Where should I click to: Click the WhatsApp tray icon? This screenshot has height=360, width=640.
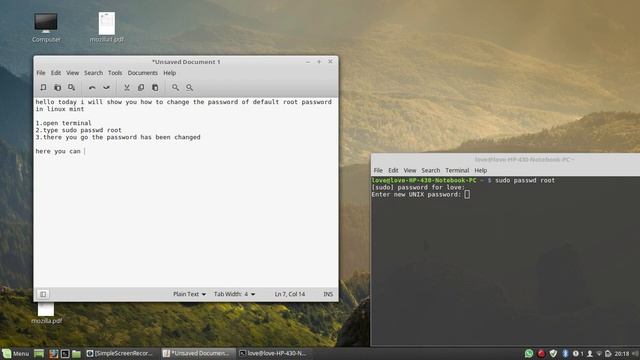coord(529,353)
